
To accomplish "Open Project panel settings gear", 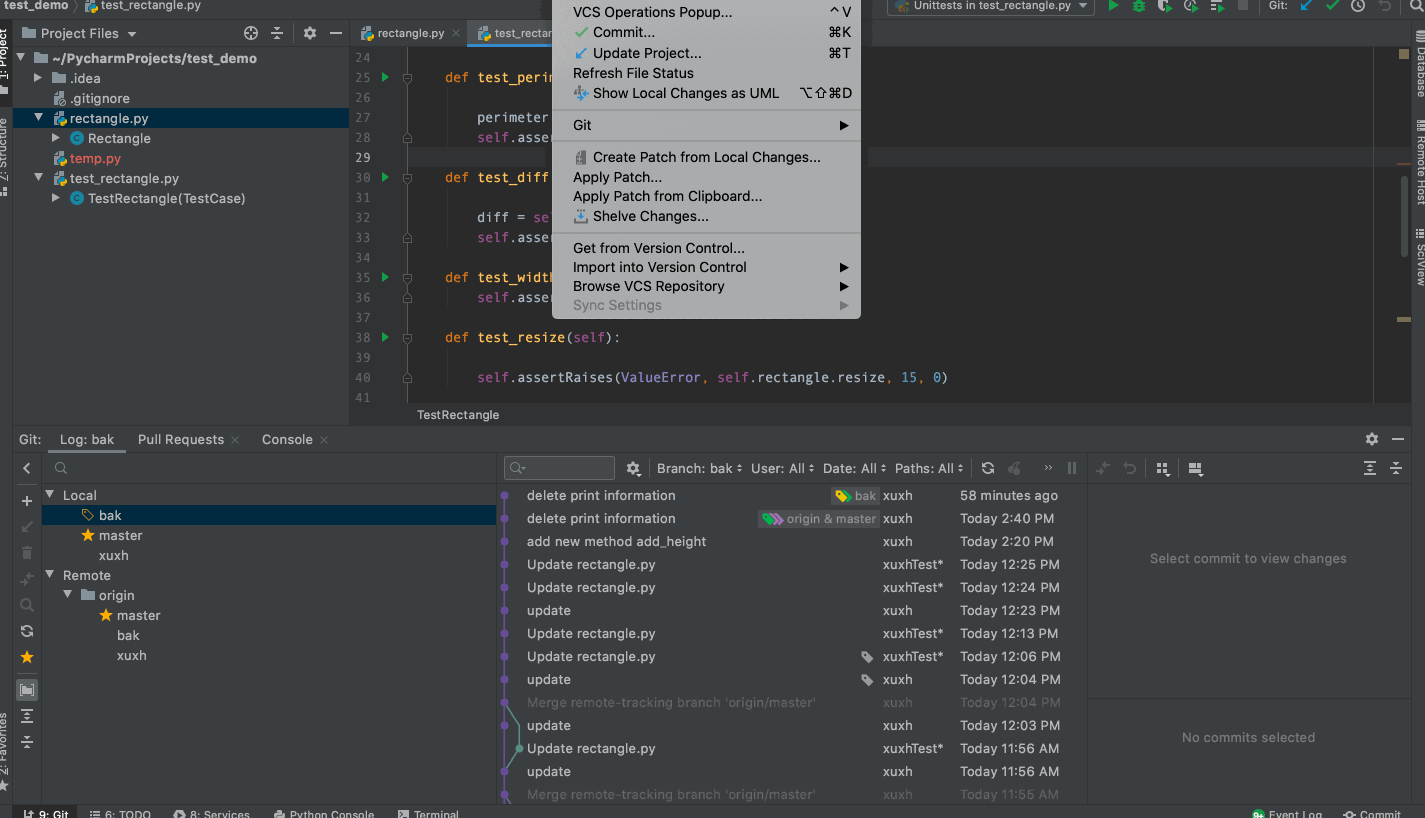I will pos(310,33).
